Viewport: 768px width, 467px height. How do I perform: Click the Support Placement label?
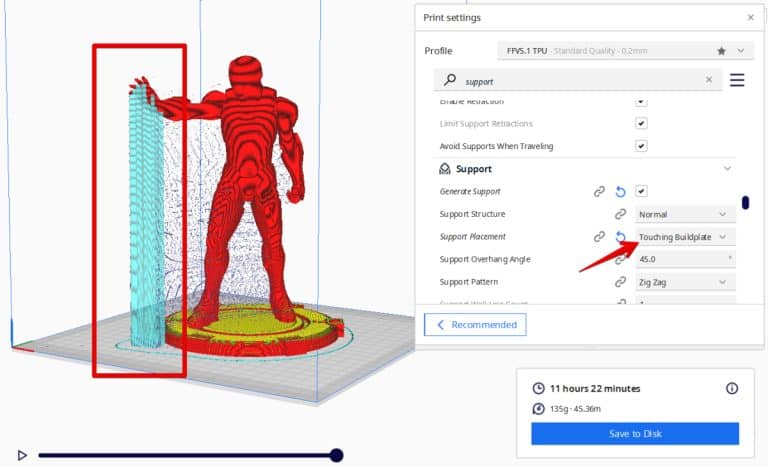(472, 237)
